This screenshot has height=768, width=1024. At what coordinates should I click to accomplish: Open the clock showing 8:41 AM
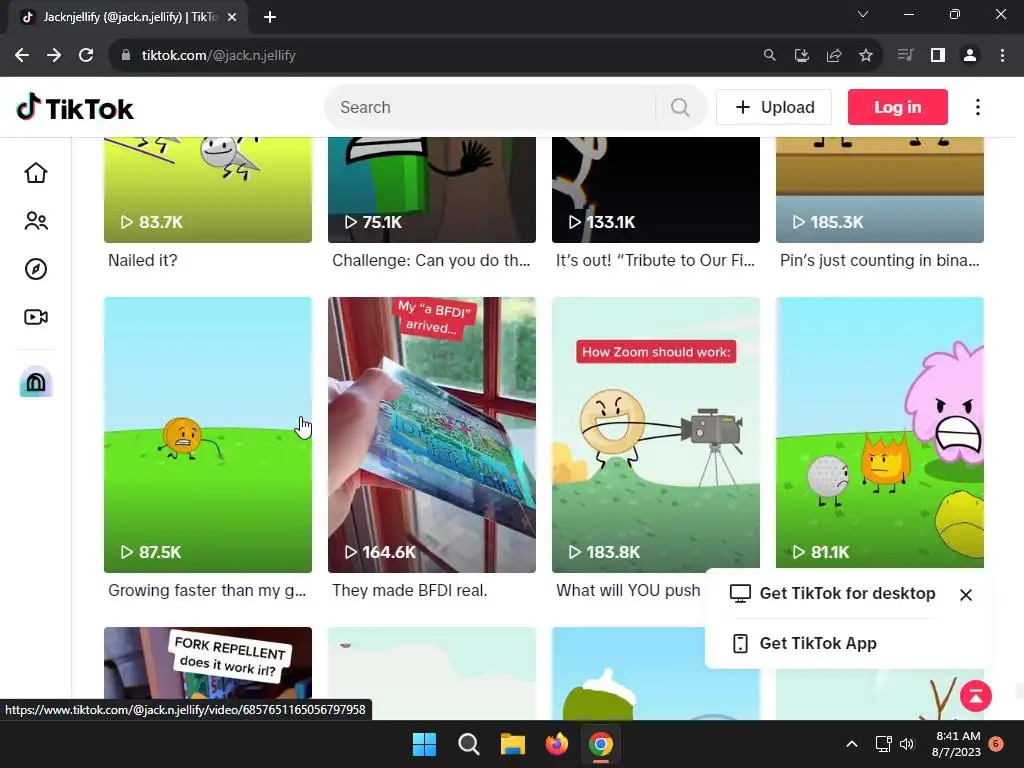[957, 744]
